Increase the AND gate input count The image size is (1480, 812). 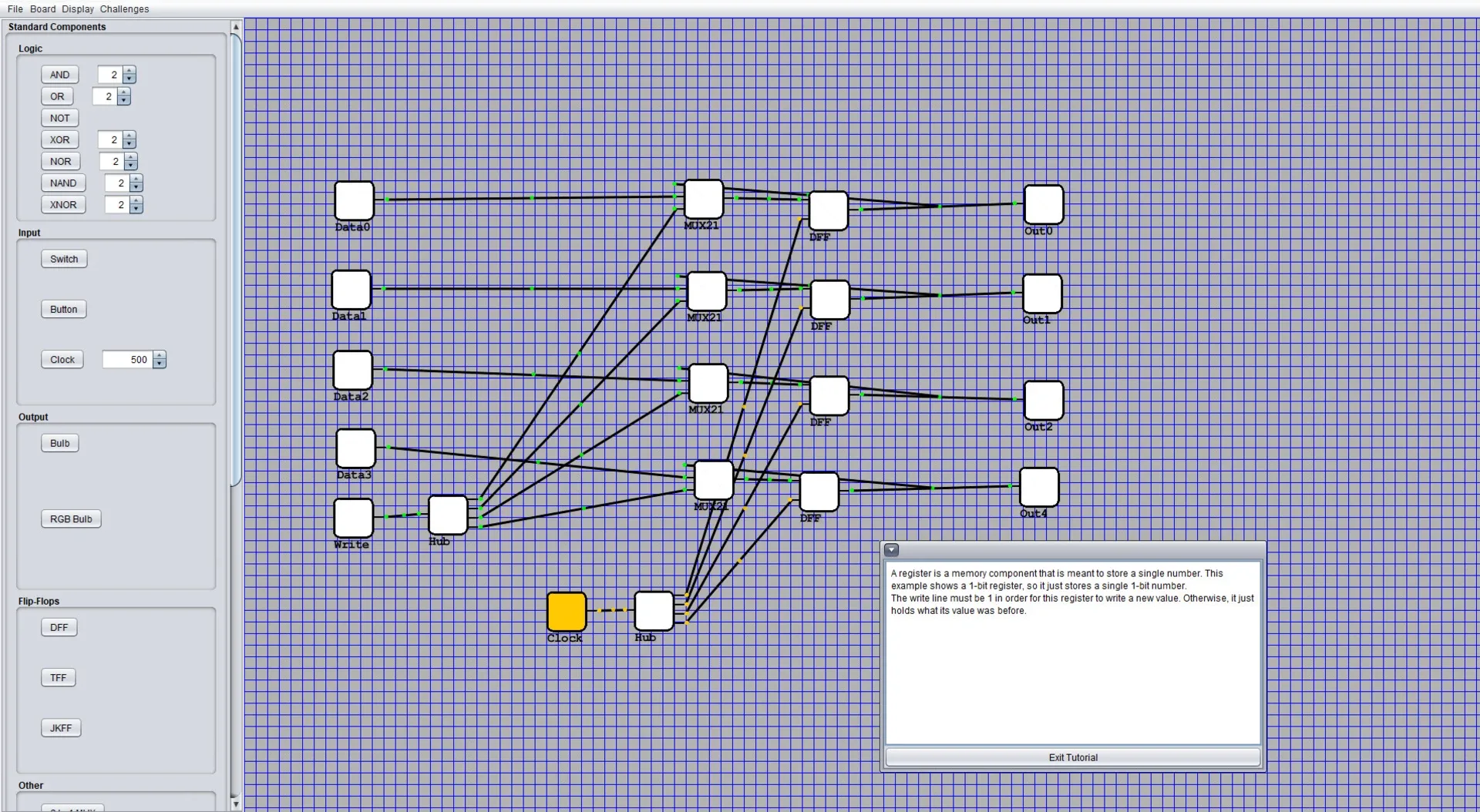129,71
